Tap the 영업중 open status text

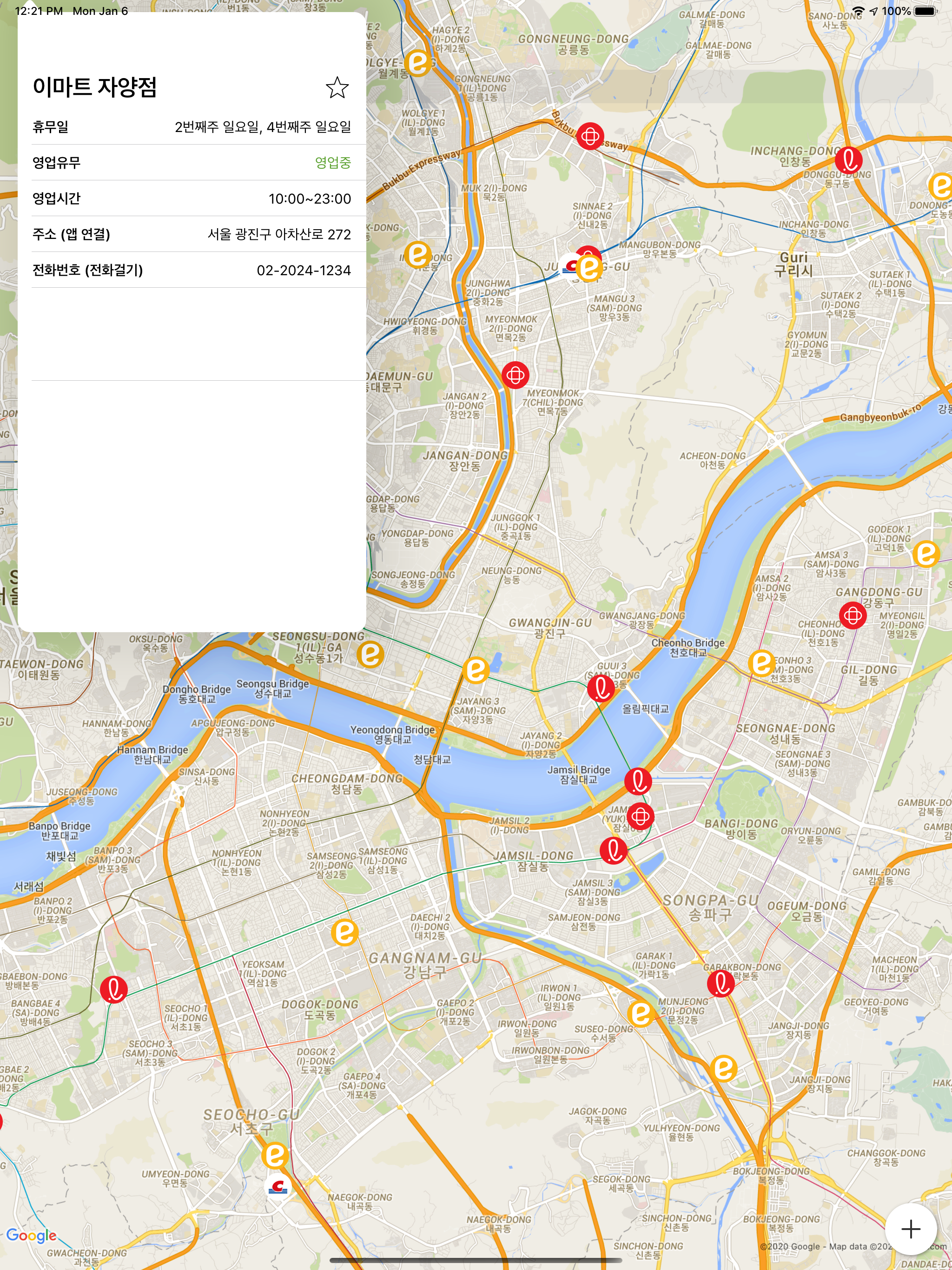click(x=332, y=163)
